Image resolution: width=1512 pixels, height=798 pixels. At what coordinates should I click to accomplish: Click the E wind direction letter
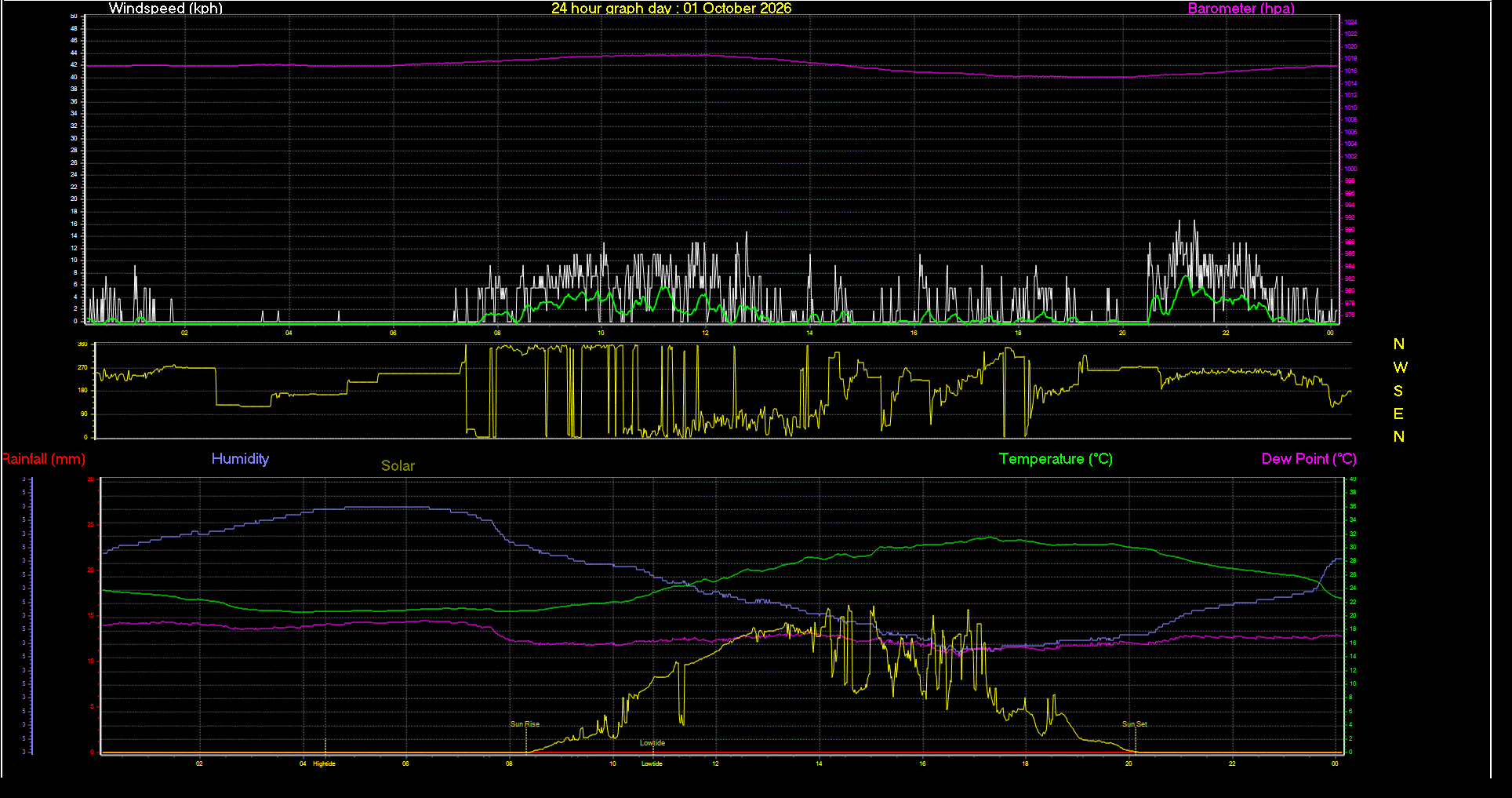[1398, 414]
